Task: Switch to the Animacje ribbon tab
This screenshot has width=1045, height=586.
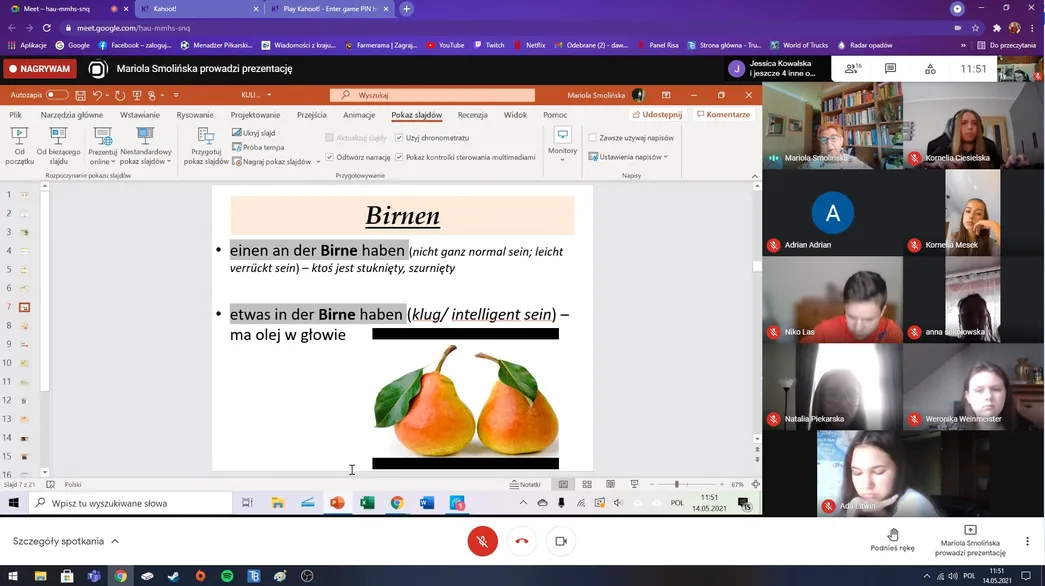Action: coord(359,115)
